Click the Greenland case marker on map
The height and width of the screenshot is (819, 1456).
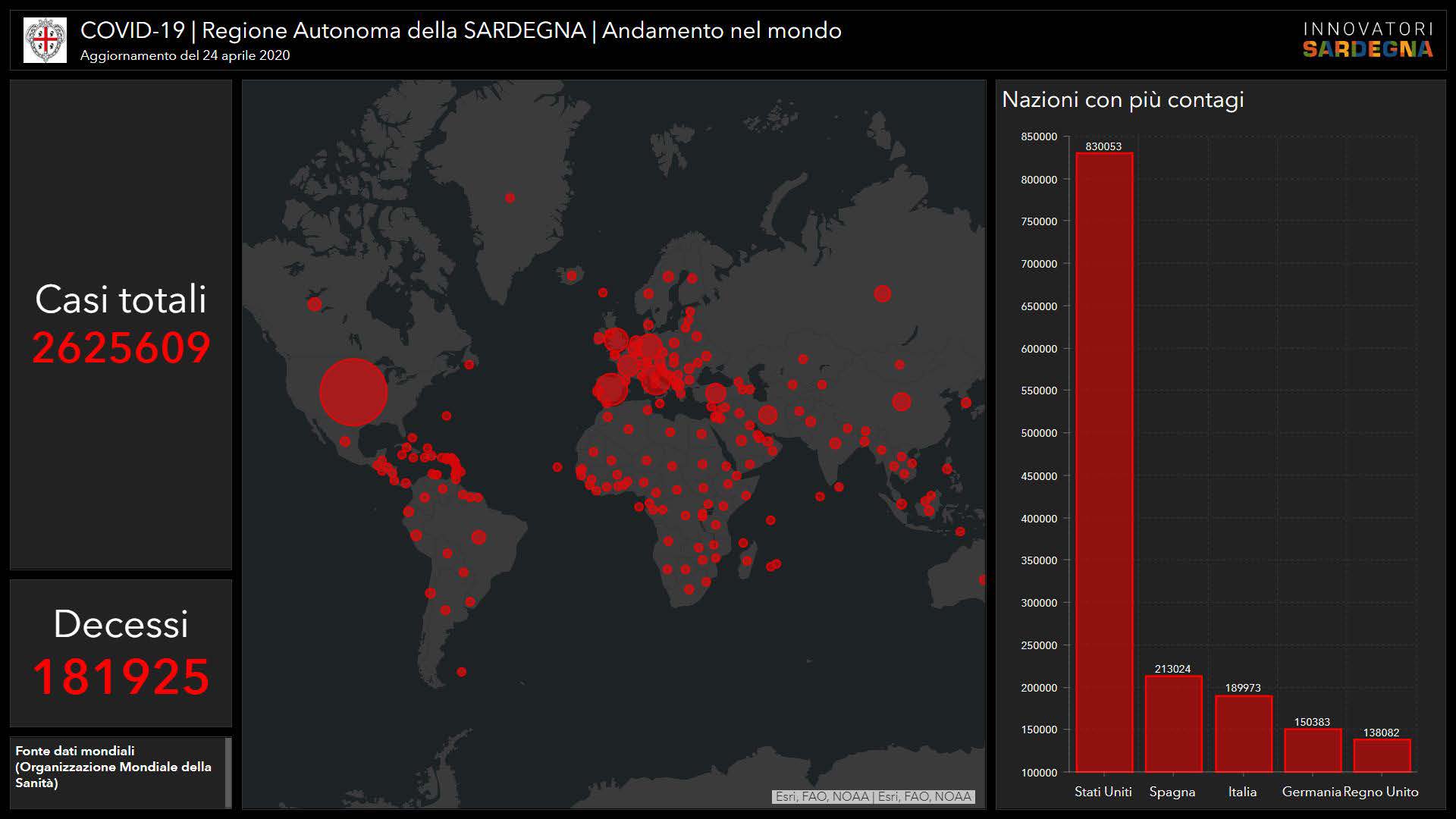click(510, 198)
